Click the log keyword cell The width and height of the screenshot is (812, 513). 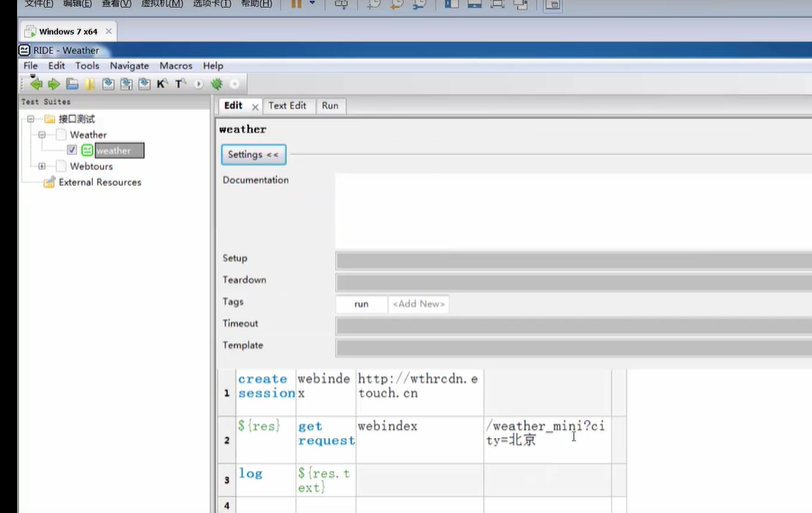pos(266,480)
